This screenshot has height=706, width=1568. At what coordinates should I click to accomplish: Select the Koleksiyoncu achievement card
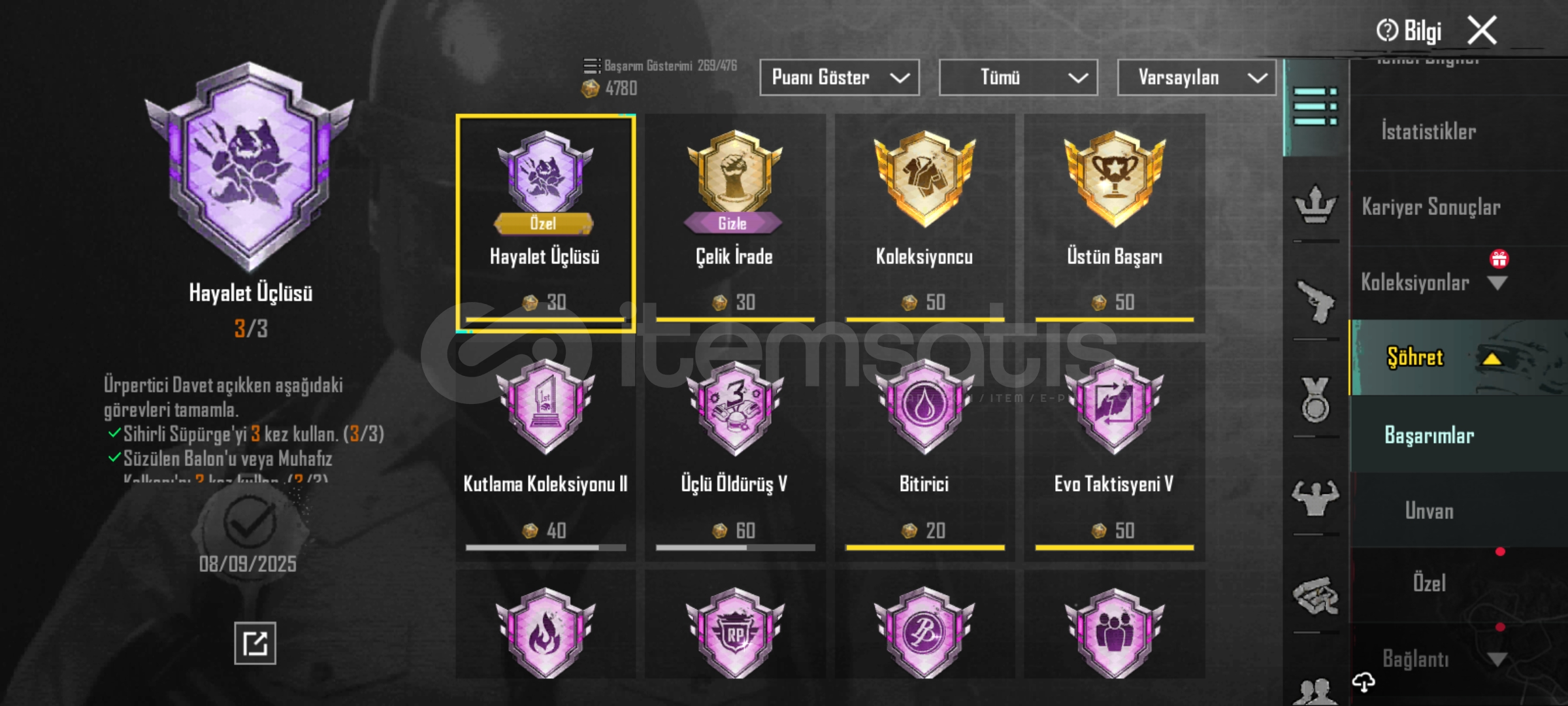point(924,223)
